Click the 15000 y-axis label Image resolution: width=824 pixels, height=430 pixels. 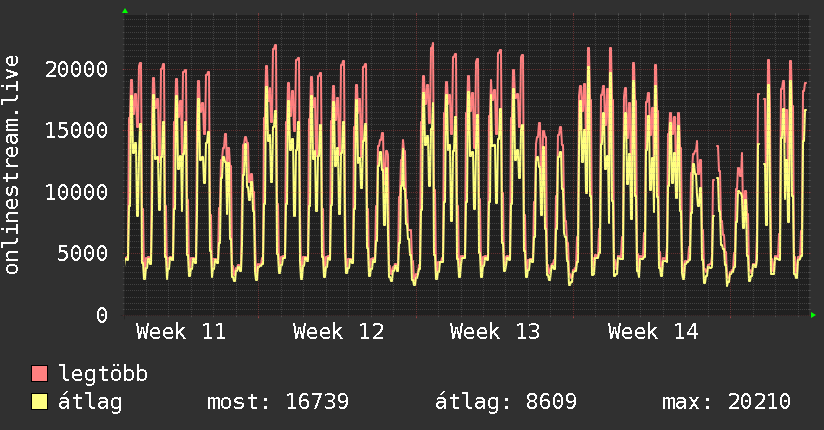pos(76,130)
